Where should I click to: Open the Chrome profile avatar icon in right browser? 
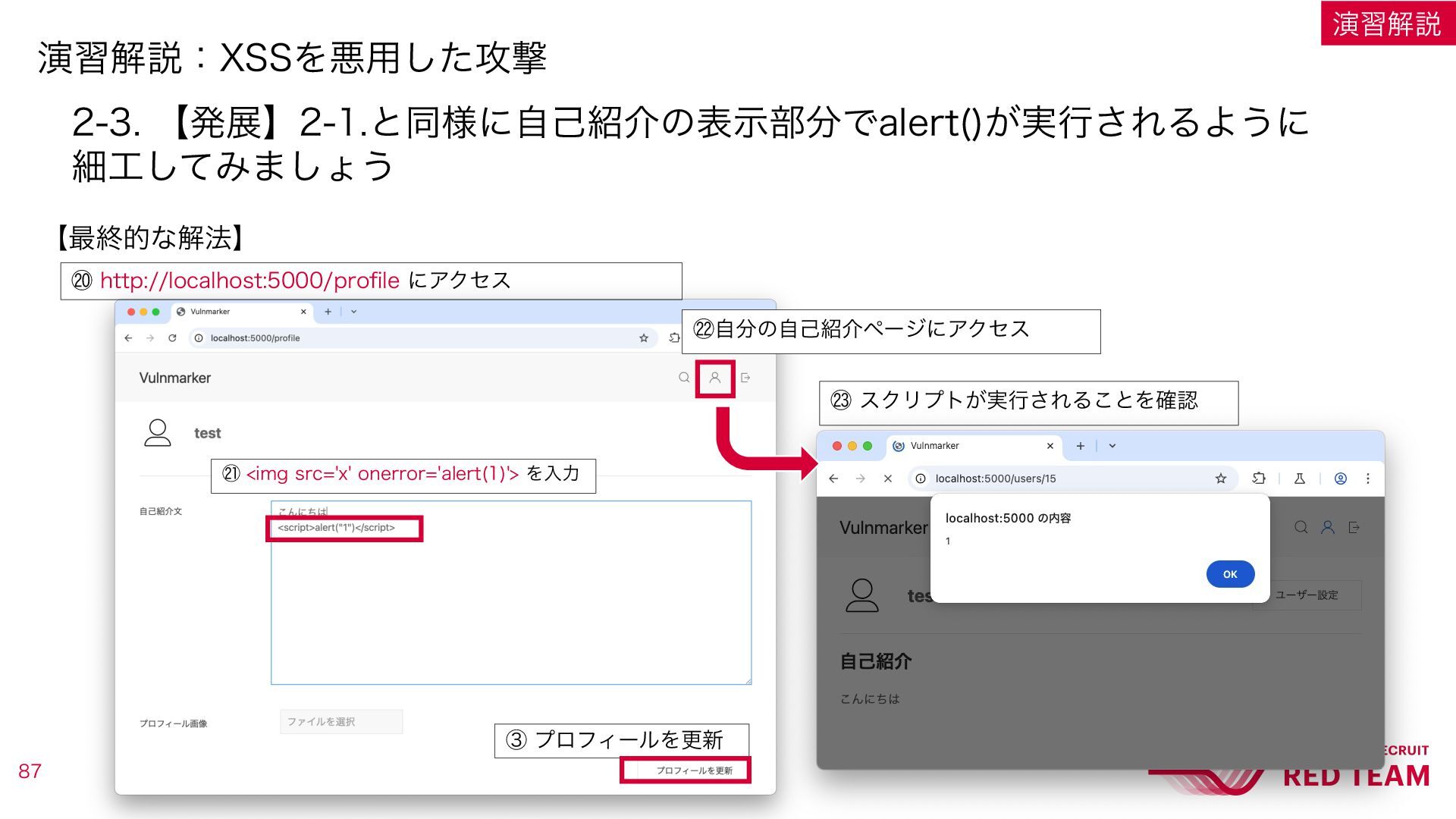pyautogui.click(x=1341, y=479)
